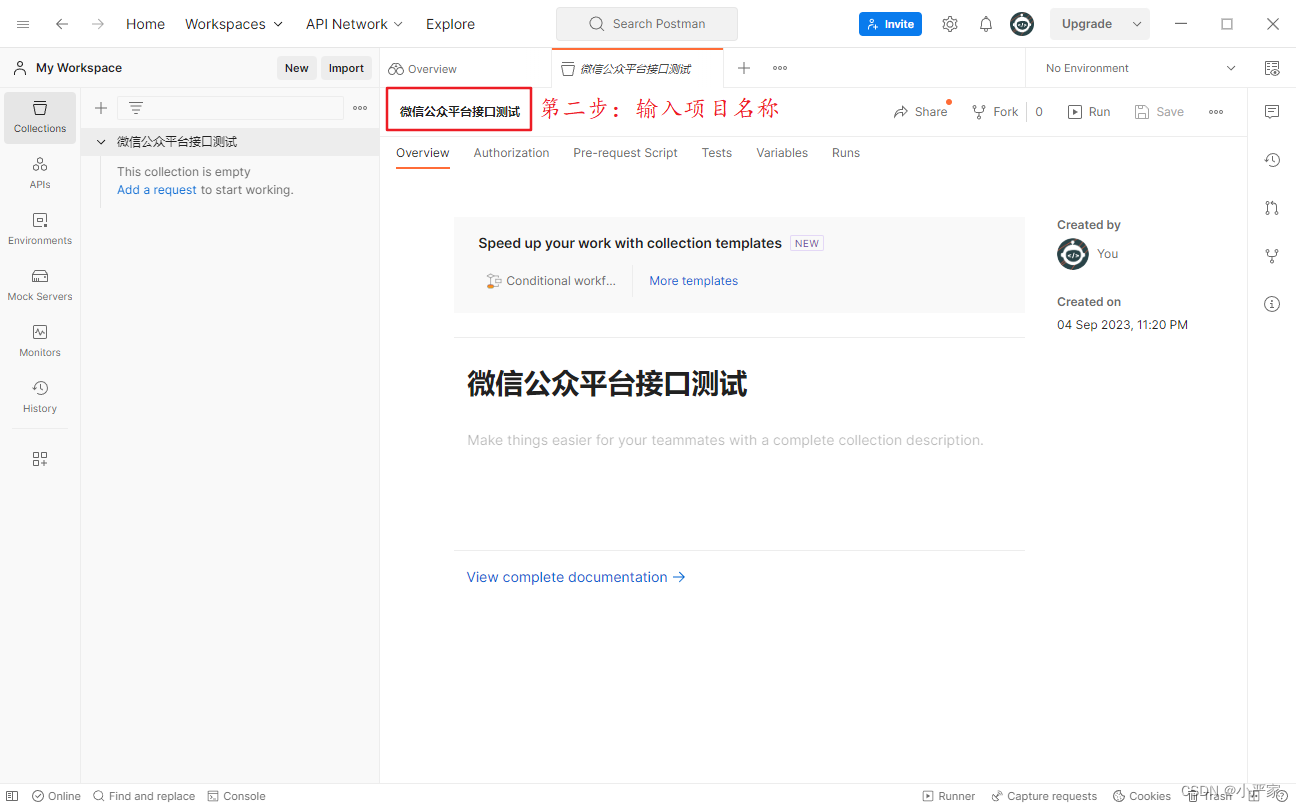Click the Add a request link
Image resolution: width=1296 pixels, height=808 pixels.
[x=157, y=190]
